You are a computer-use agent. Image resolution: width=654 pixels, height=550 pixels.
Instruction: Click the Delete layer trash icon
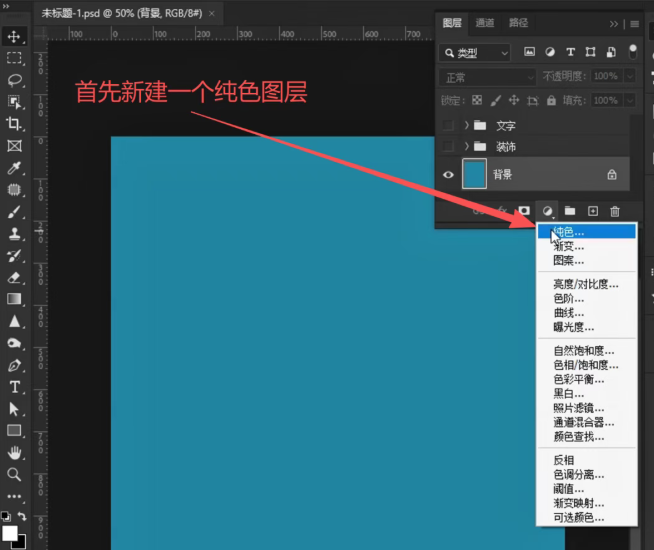615,211
